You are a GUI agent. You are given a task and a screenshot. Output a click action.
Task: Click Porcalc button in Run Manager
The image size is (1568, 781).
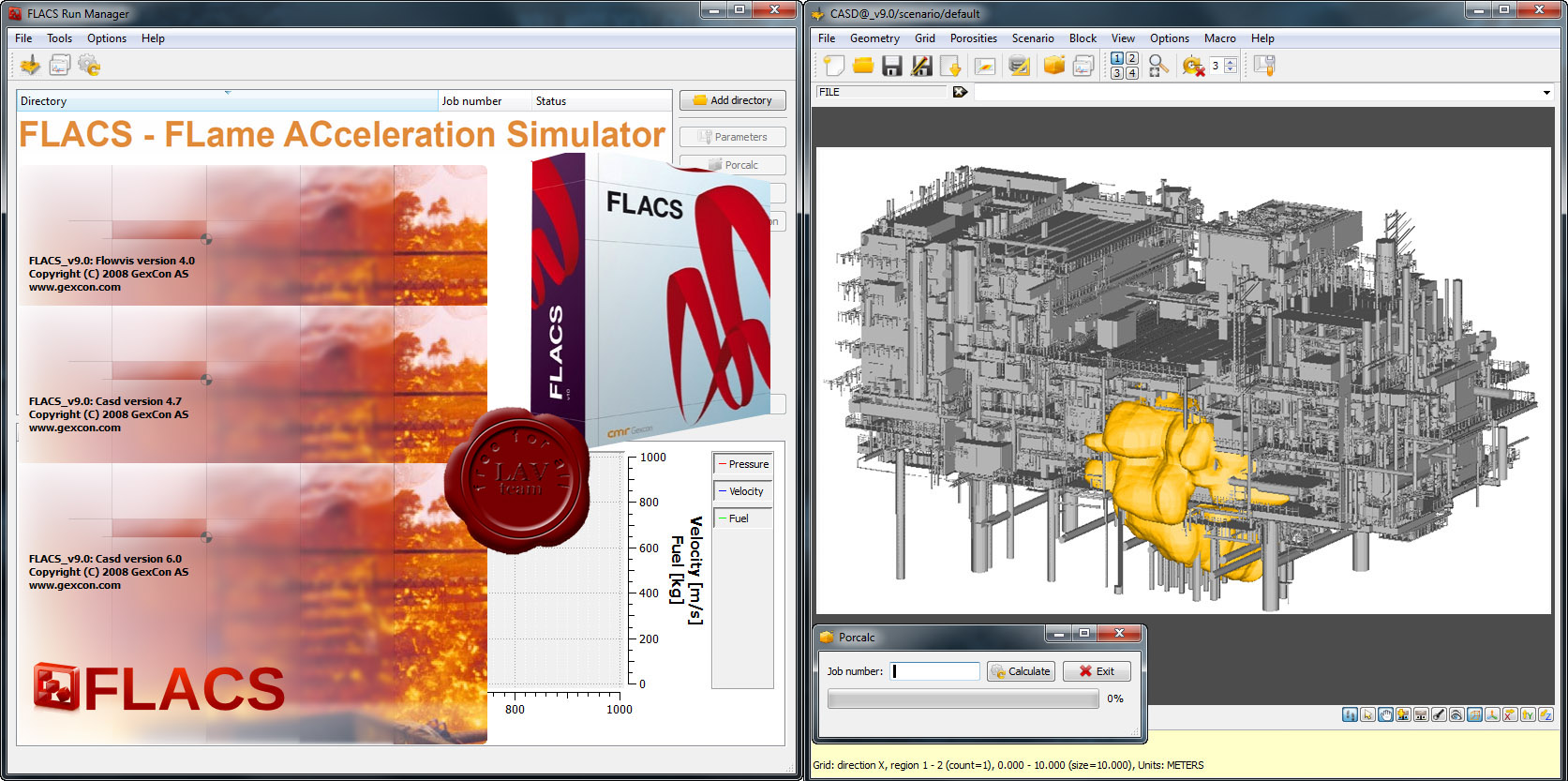(x=733, y=165)
